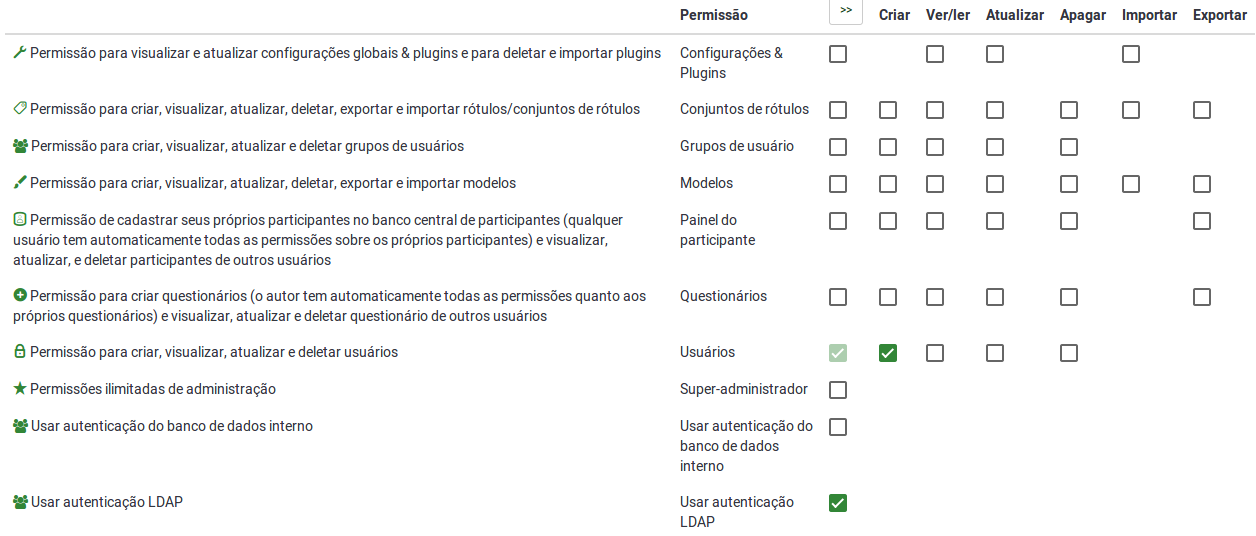Image resolution: width=1256 pixels, height=536 pixels.
Task: Uncheck Criar permission for Usuários
Action: tap(888, 353)
